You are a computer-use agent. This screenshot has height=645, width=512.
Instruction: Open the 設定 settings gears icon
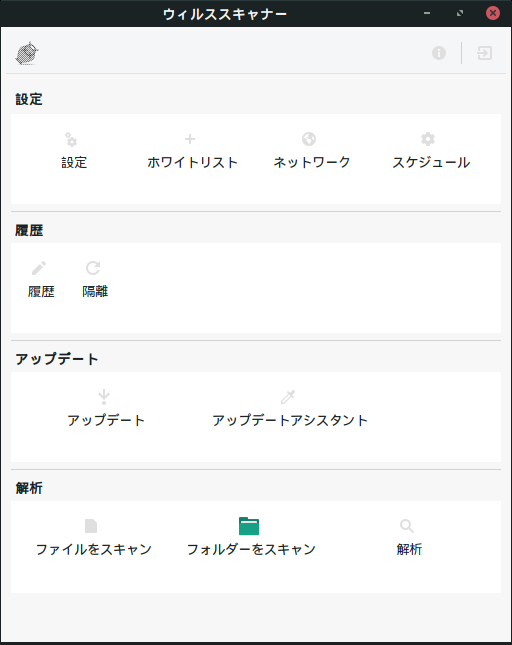coord(71,139)
